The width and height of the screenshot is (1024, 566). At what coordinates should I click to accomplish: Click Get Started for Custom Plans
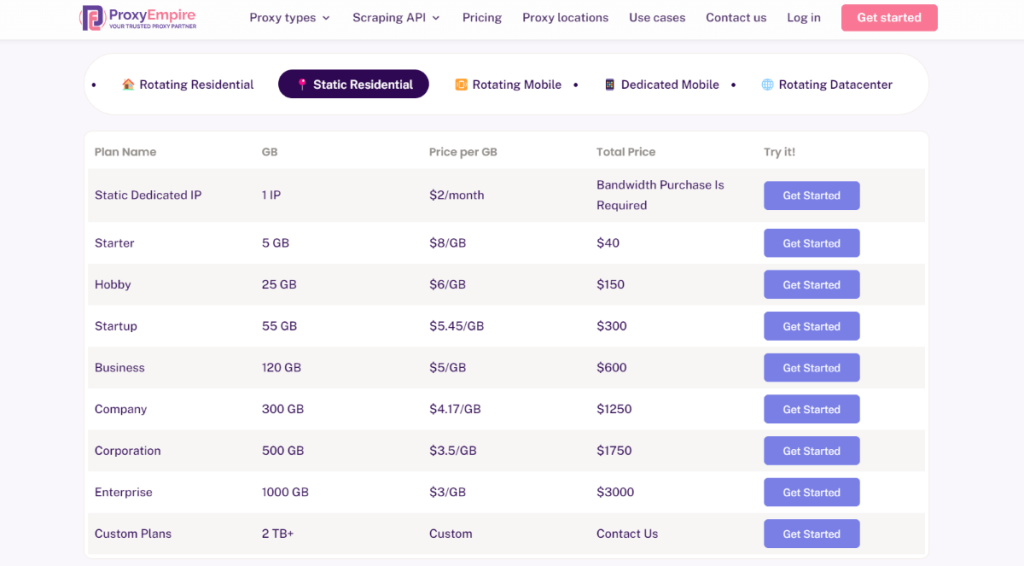[x=811, y=534]
